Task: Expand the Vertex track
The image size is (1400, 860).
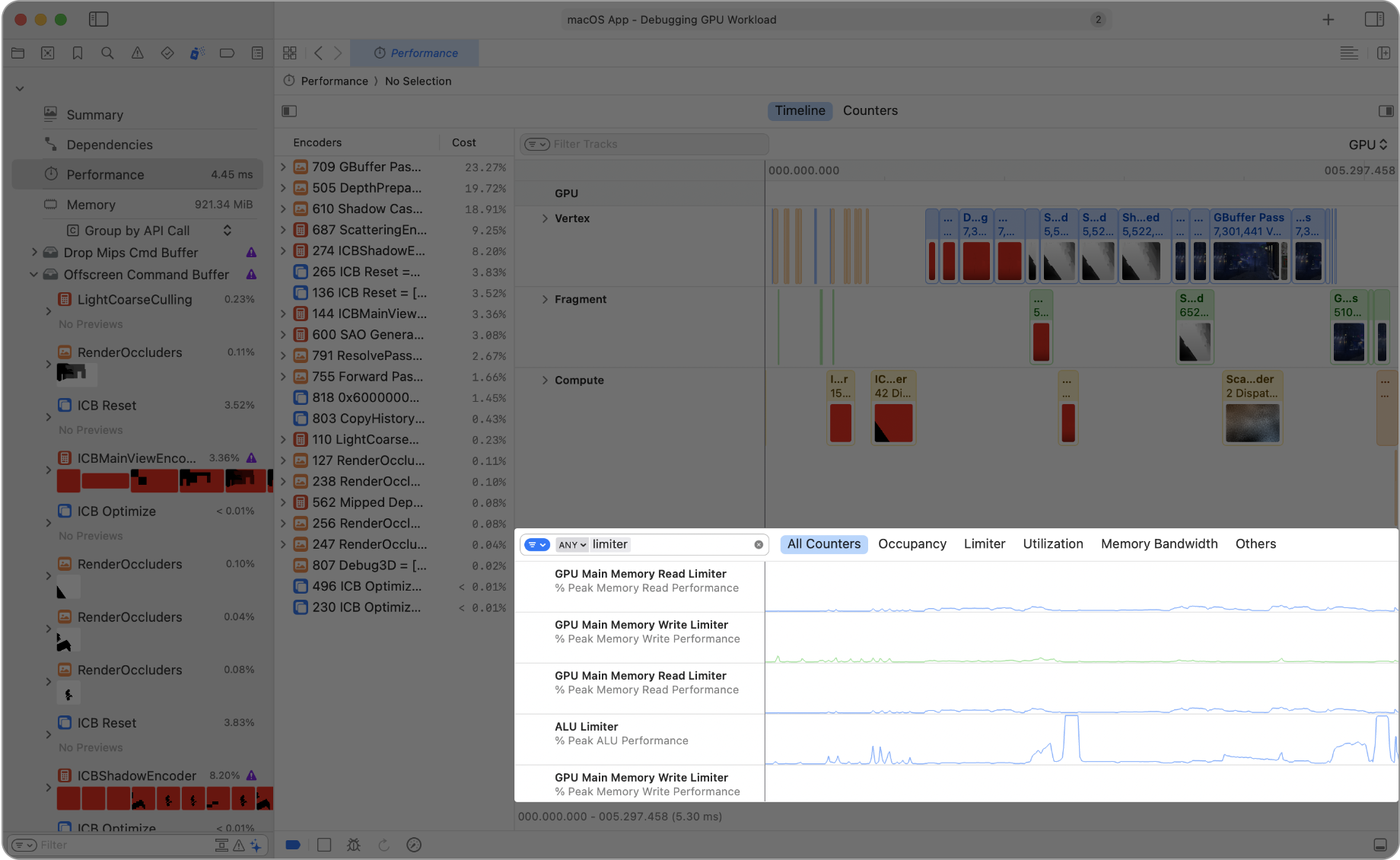Action: [545, 218]
